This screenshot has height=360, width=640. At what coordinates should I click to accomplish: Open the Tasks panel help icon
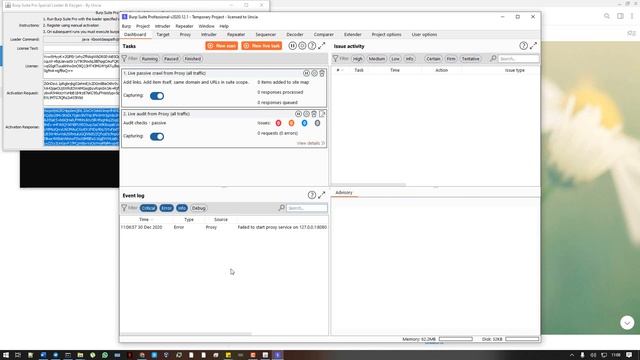coord(312,46)
